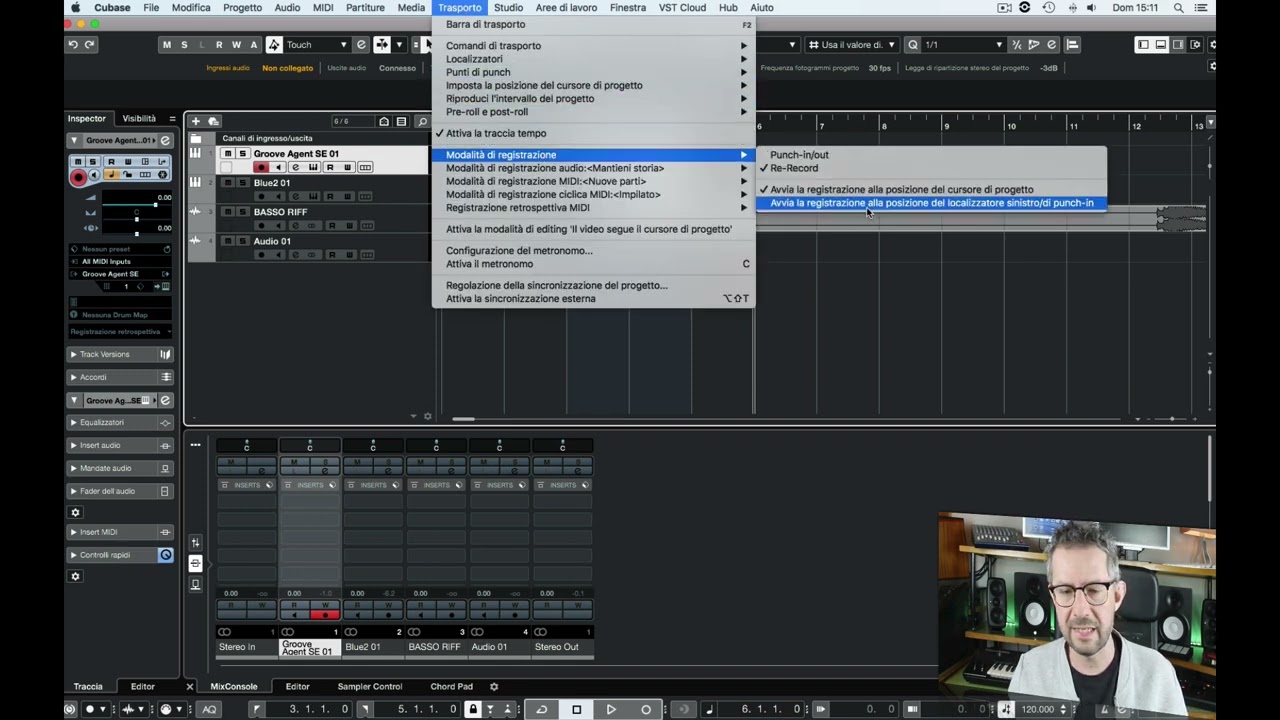The height and width of the screenshot is (720, 1280).
Task: Click left locator position field 3.1.1.0
Action: [x=319, y=709]
